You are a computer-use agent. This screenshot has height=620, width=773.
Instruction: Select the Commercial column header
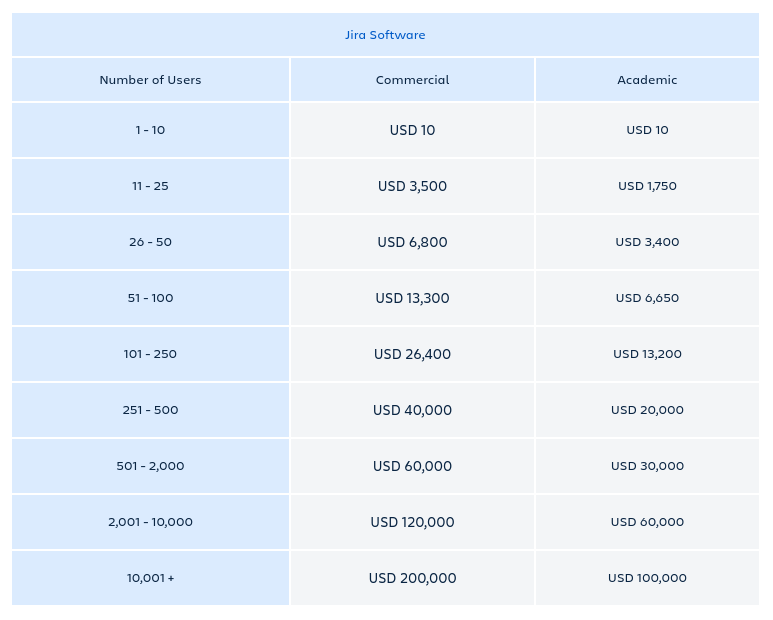tap(412, 80)
